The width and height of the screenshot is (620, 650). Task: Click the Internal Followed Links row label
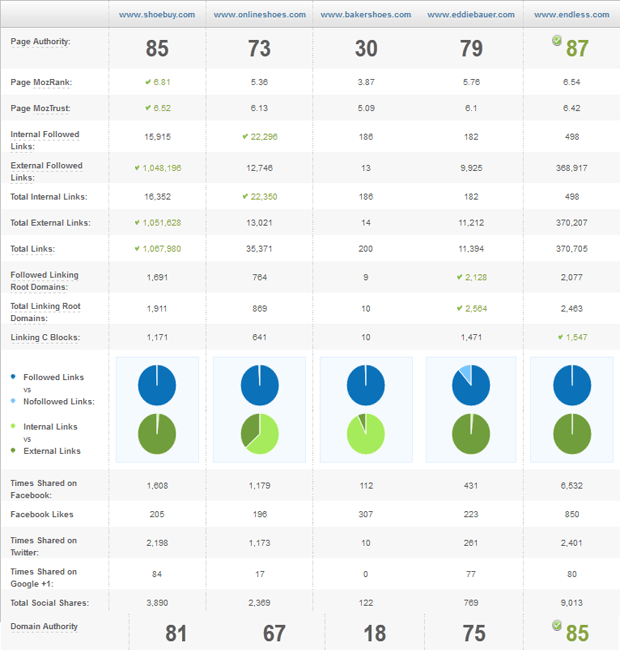tap(45, 140)
